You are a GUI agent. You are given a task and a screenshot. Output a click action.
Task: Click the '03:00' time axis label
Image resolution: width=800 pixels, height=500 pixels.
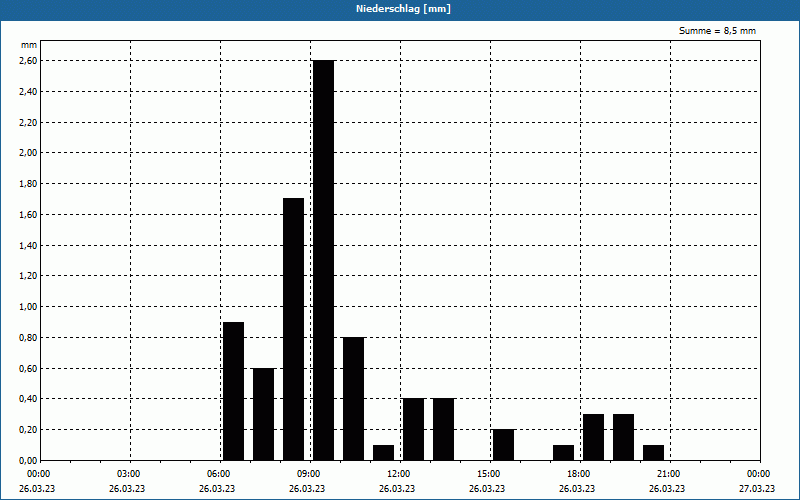pyautogui.click(x=130, y=474)
